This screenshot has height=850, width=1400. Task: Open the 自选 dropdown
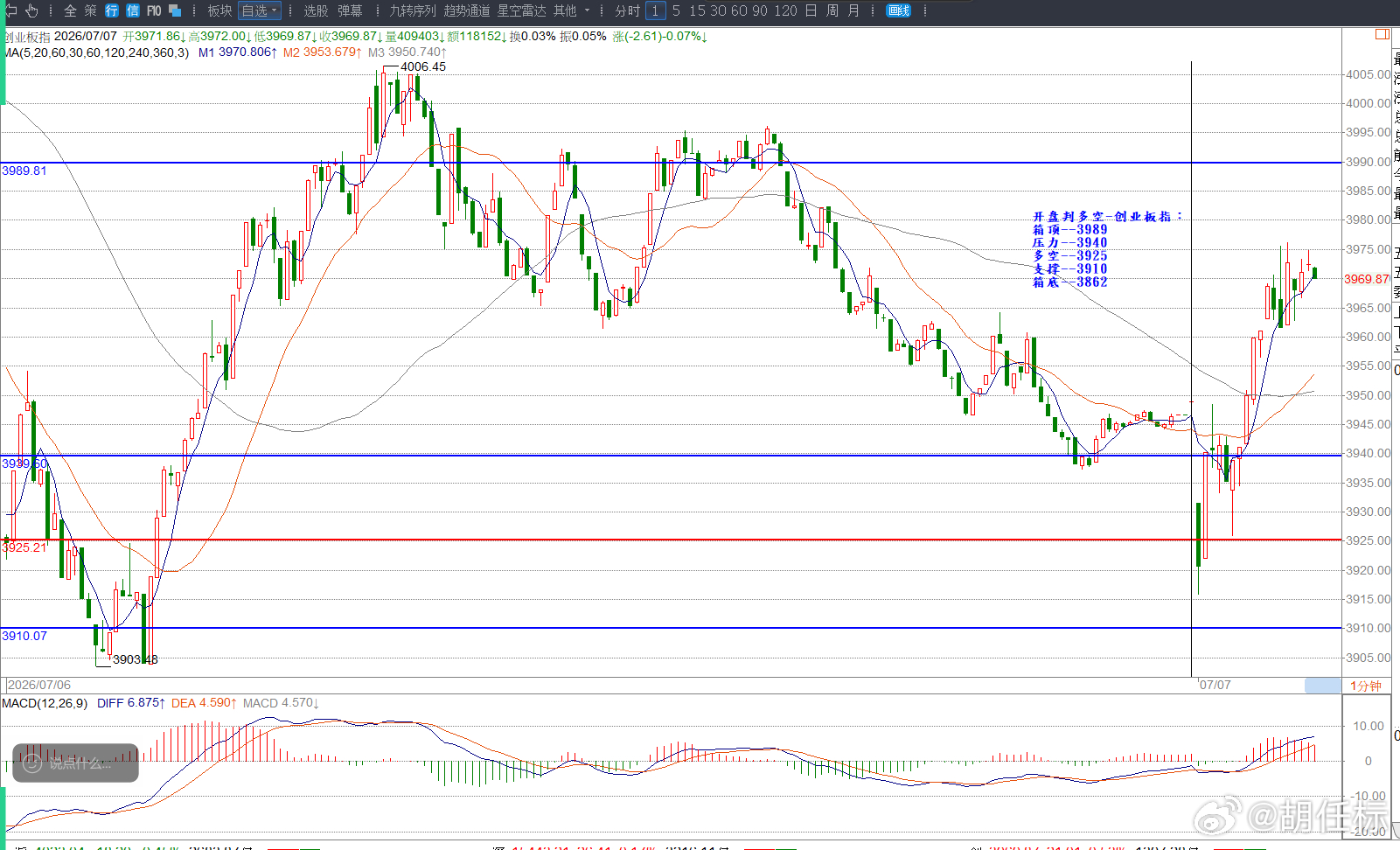click(260, 10)
